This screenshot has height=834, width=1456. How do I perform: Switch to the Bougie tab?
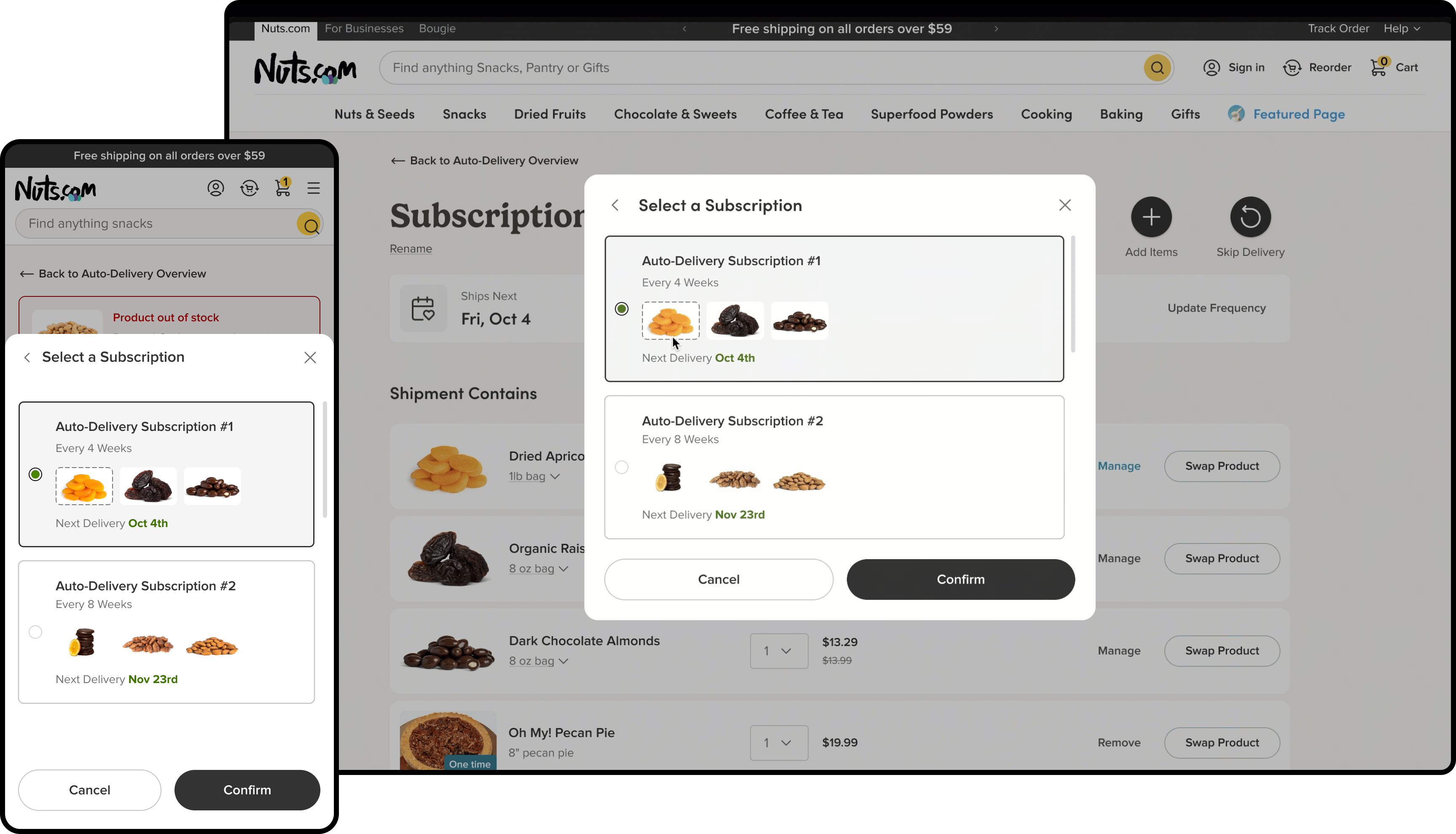[x=437, y=29]
